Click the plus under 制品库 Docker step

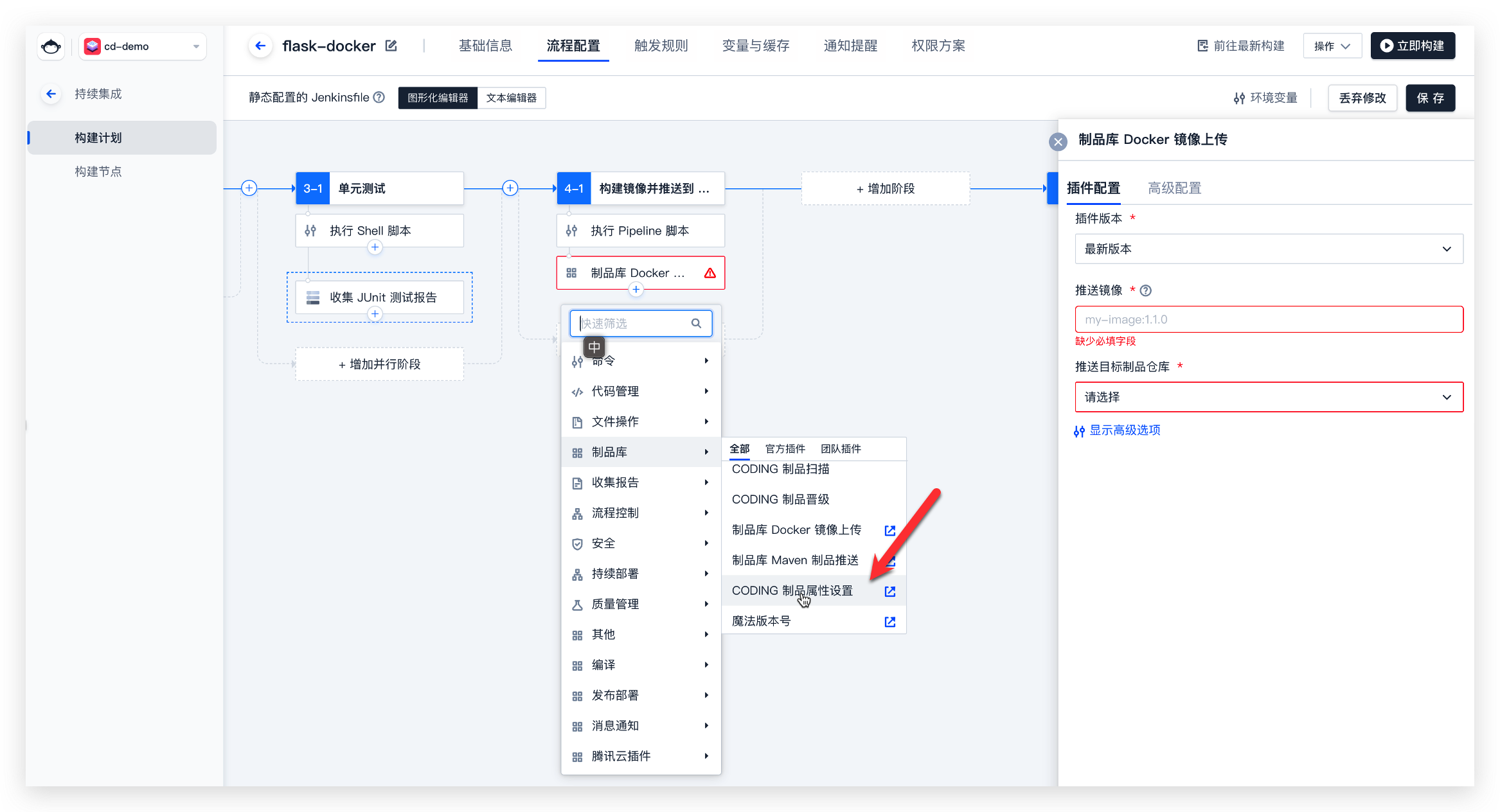click(x=636, y=290)
